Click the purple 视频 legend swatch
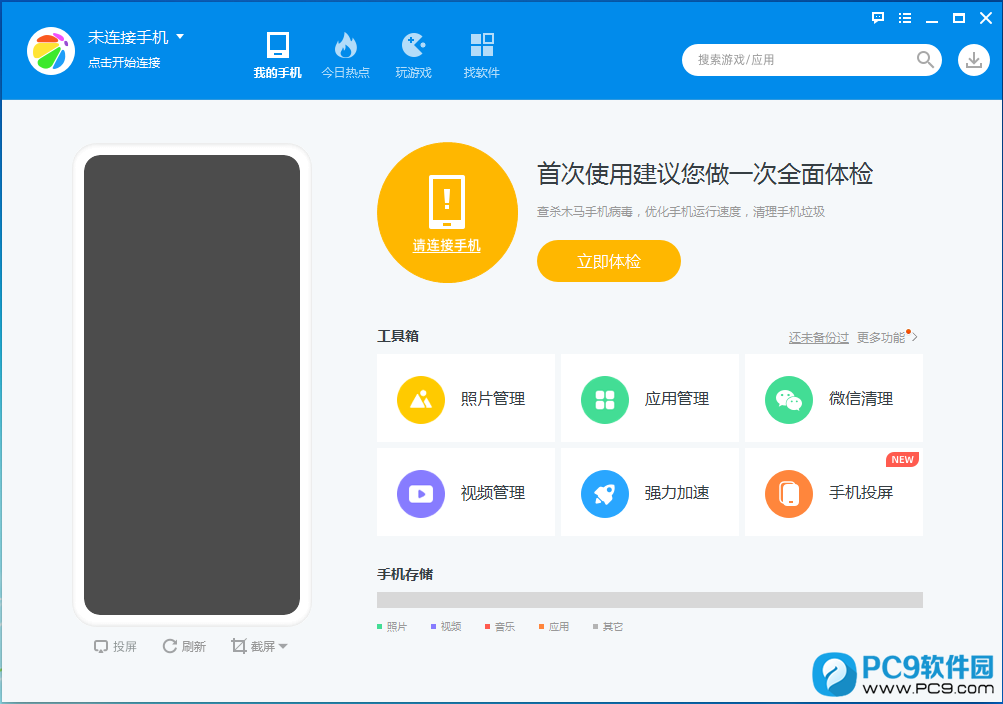Viewport: 1003px width, 704px height. (x=433, y=627)
